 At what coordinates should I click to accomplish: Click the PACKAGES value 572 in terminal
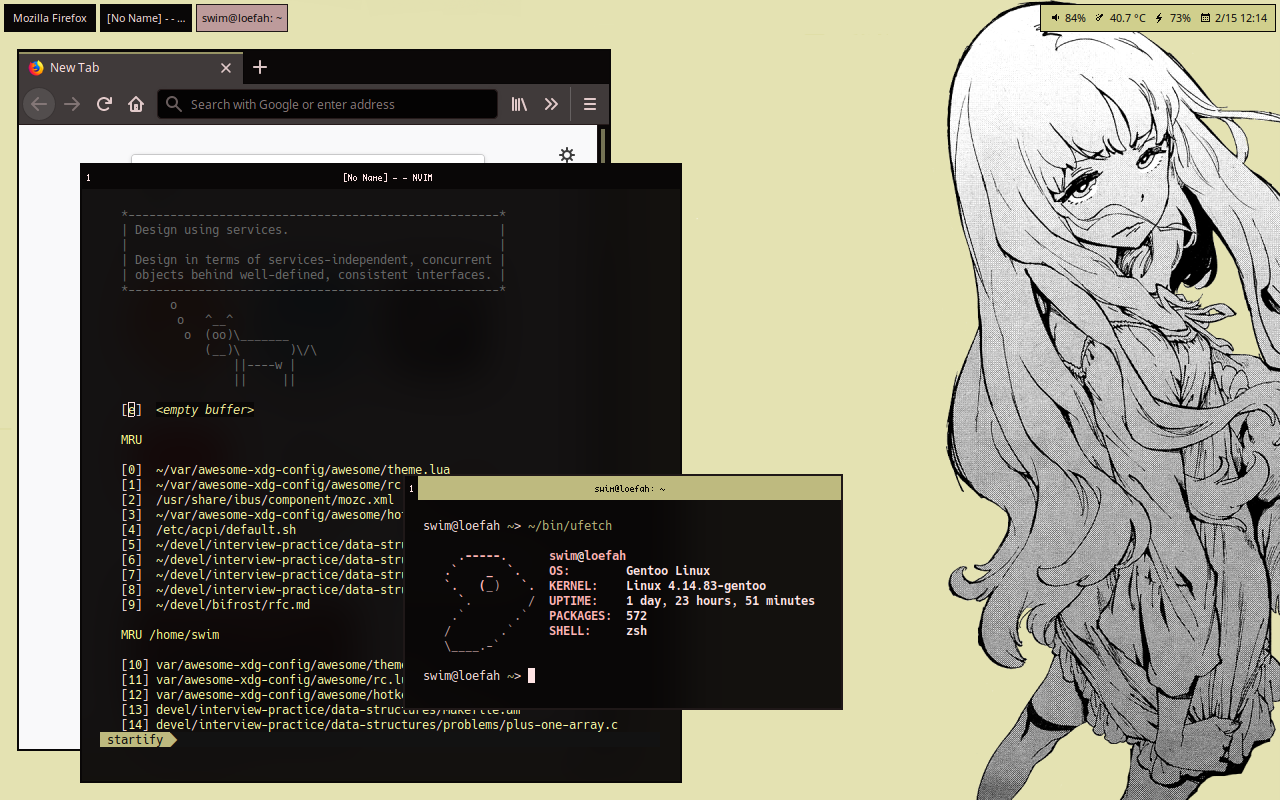(637, 616)
